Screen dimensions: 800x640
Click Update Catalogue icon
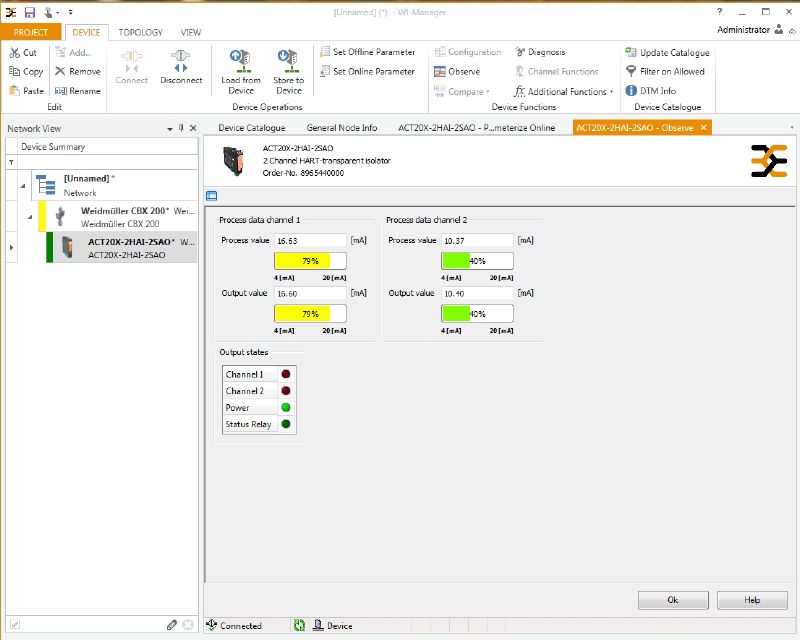tap(631, 52)
